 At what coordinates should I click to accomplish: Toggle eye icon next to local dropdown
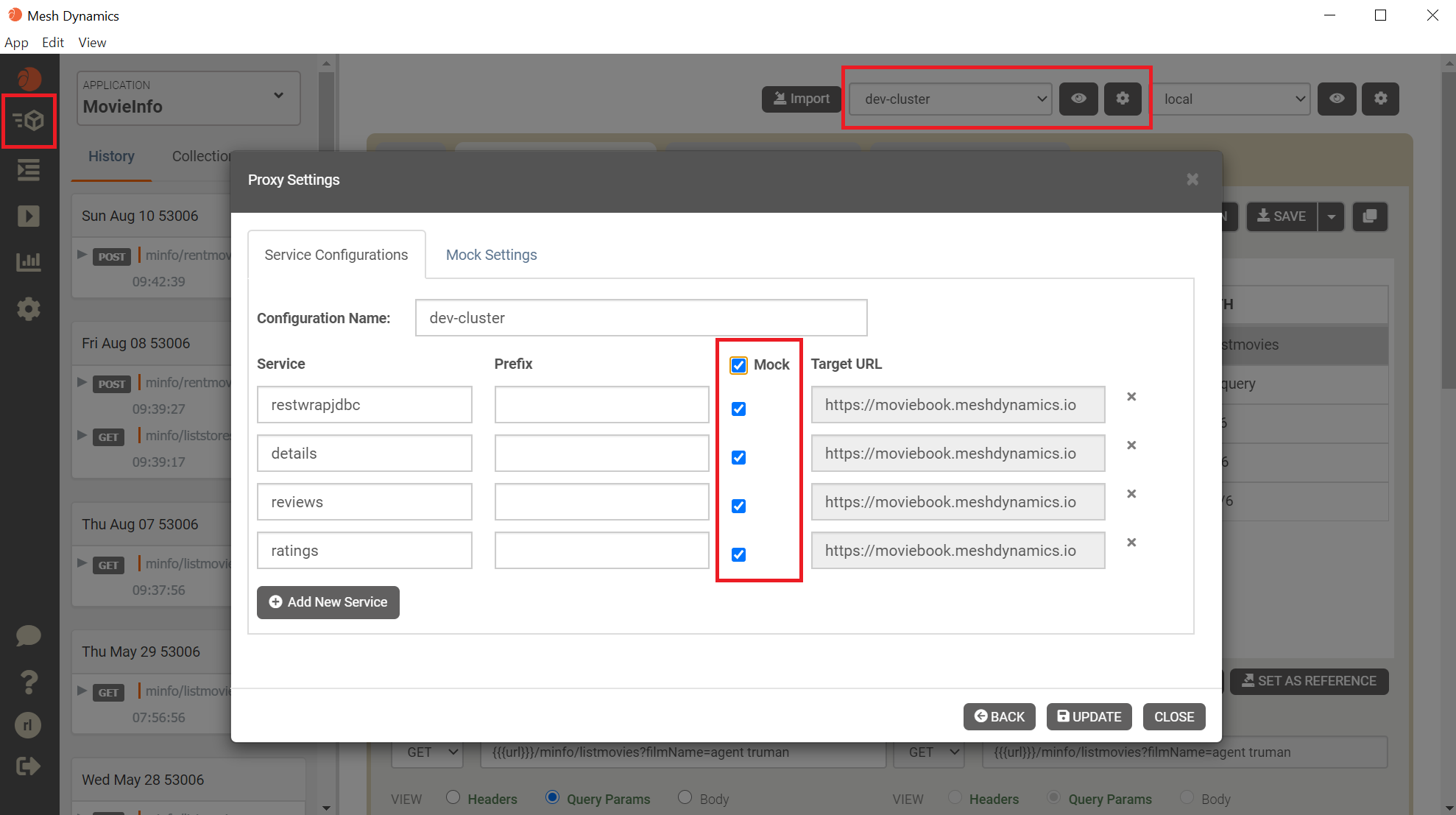pos(1337,99)
